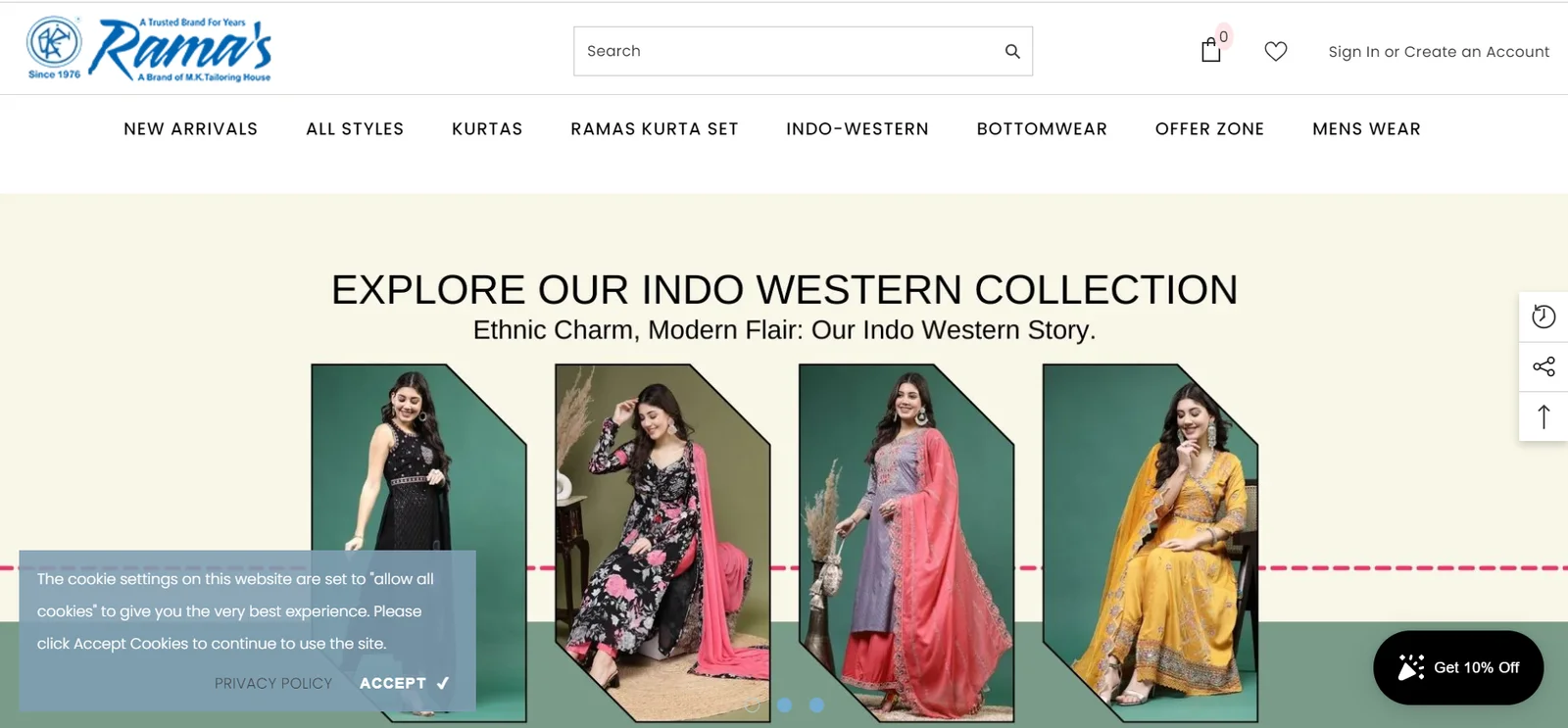
Task: Select the first carousel slide dot
Action: coord(753,704)
